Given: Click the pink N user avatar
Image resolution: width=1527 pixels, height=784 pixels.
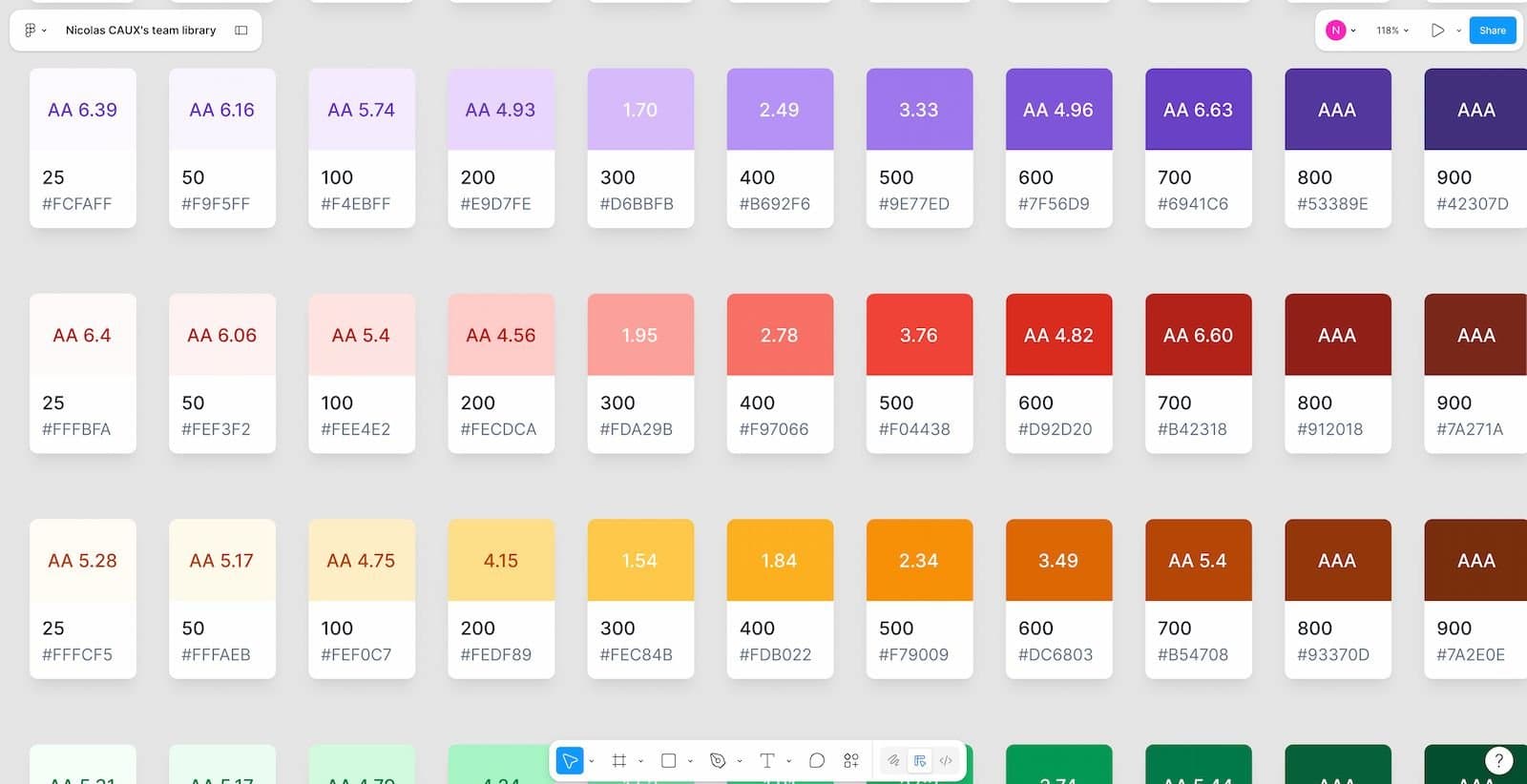Looking at the screenshot, I should coord(1336,31).
